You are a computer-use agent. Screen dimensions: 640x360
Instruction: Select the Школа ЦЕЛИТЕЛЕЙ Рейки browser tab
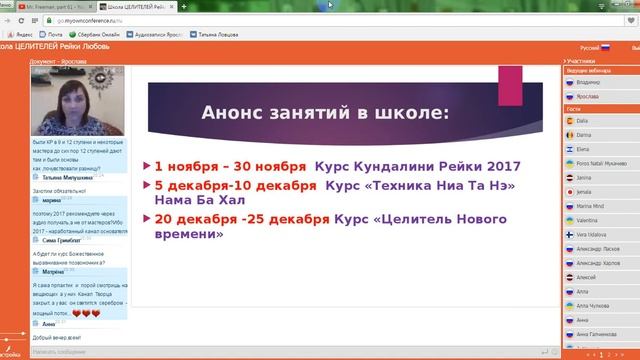point(137,7)
